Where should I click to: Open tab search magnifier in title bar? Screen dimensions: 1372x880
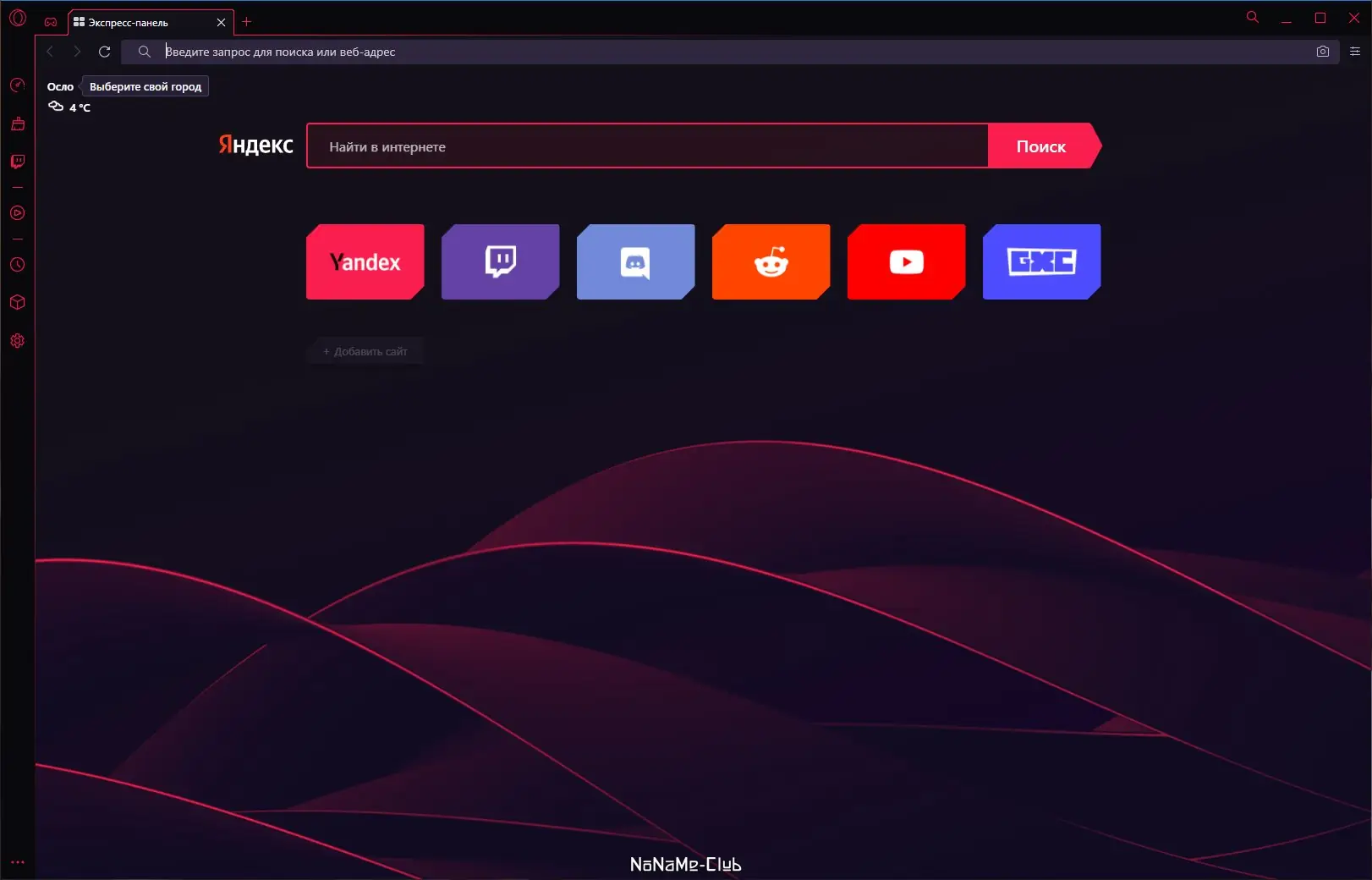(1253, 17)
